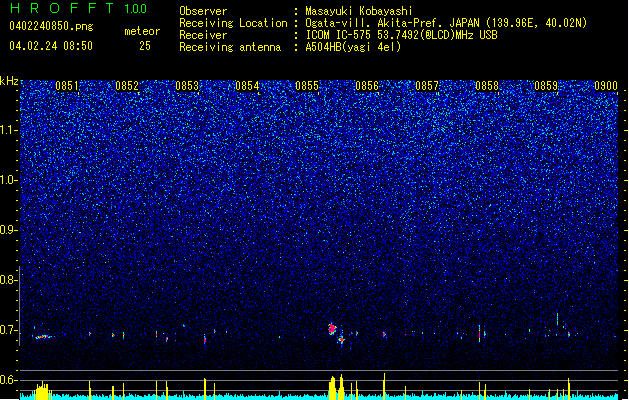The image size is (629, 400).
Task: Click the 0856 time marker
Action: [x=367, y=86]
